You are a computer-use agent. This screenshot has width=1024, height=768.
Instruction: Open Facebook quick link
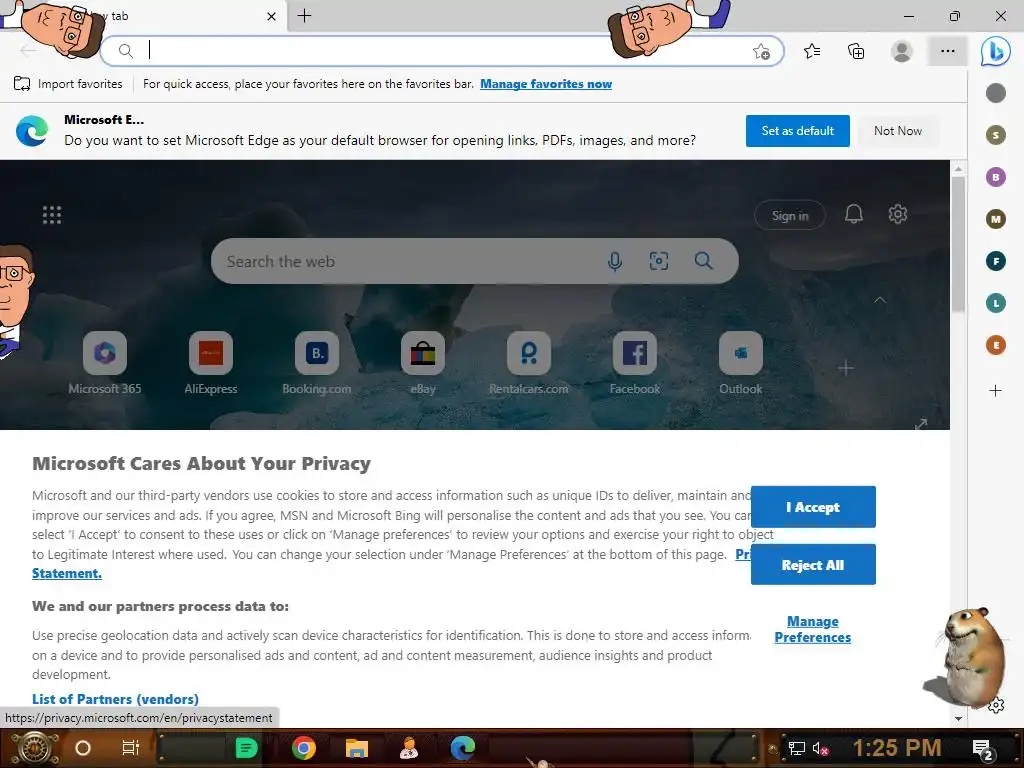pyautogui.click(x=635, y=364)
